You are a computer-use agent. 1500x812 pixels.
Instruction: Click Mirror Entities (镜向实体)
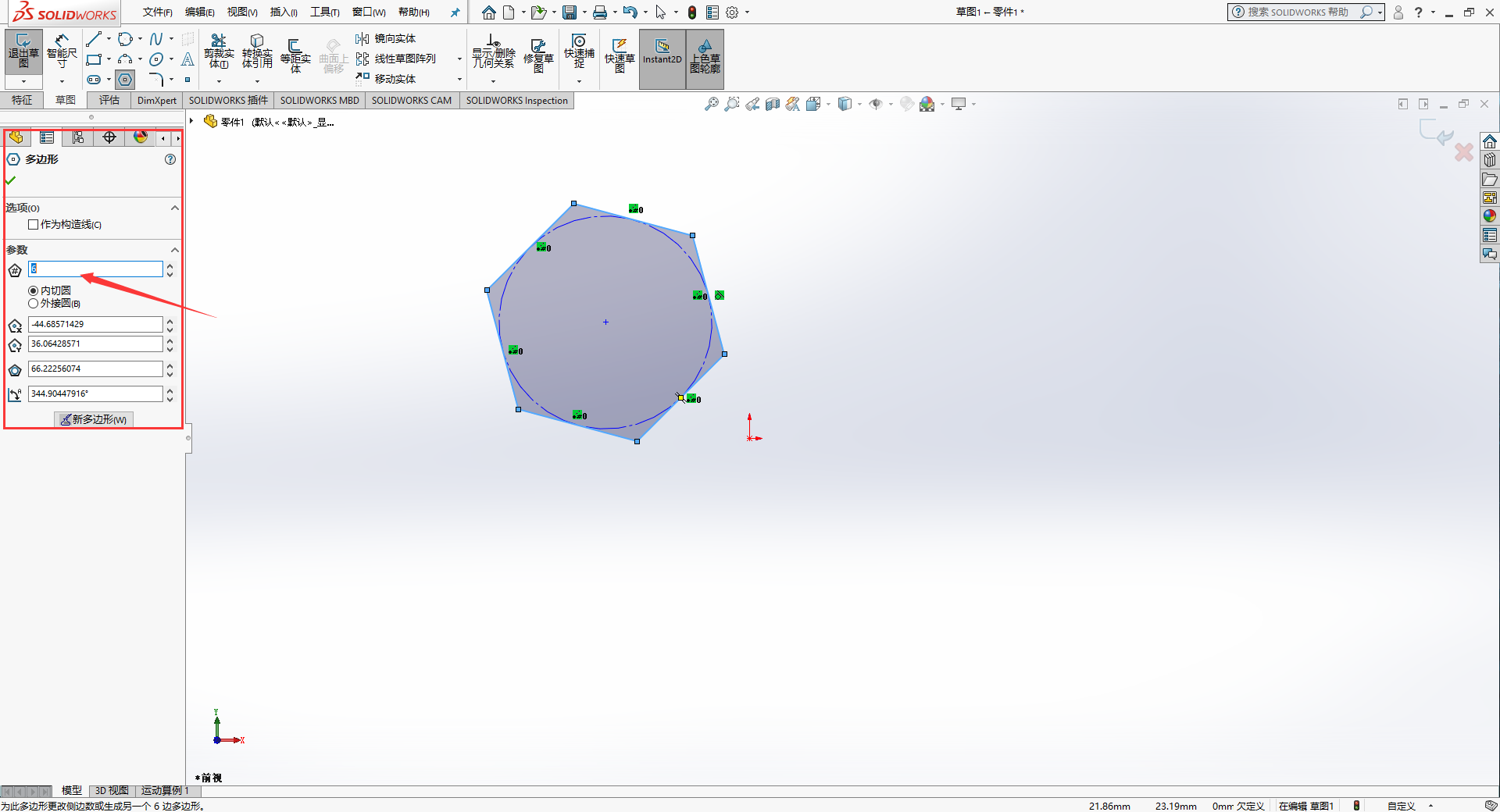pos(386,38)
